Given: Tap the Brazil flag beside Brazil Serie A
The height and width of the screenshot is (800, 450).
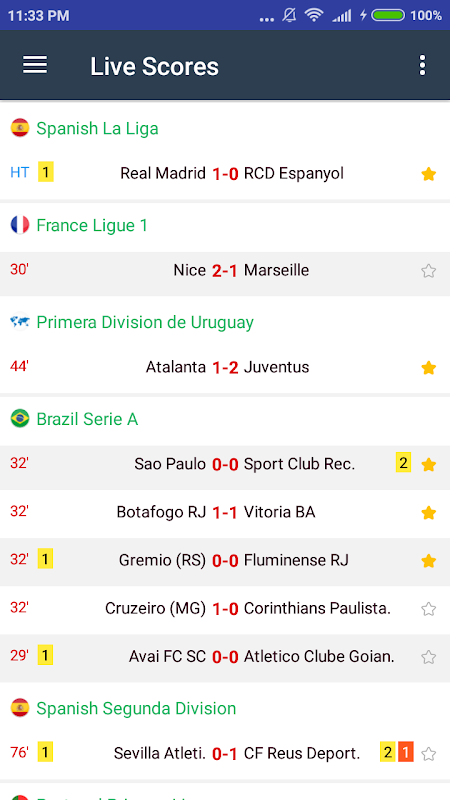Looking at the screenshot, I should pos(20,419).
